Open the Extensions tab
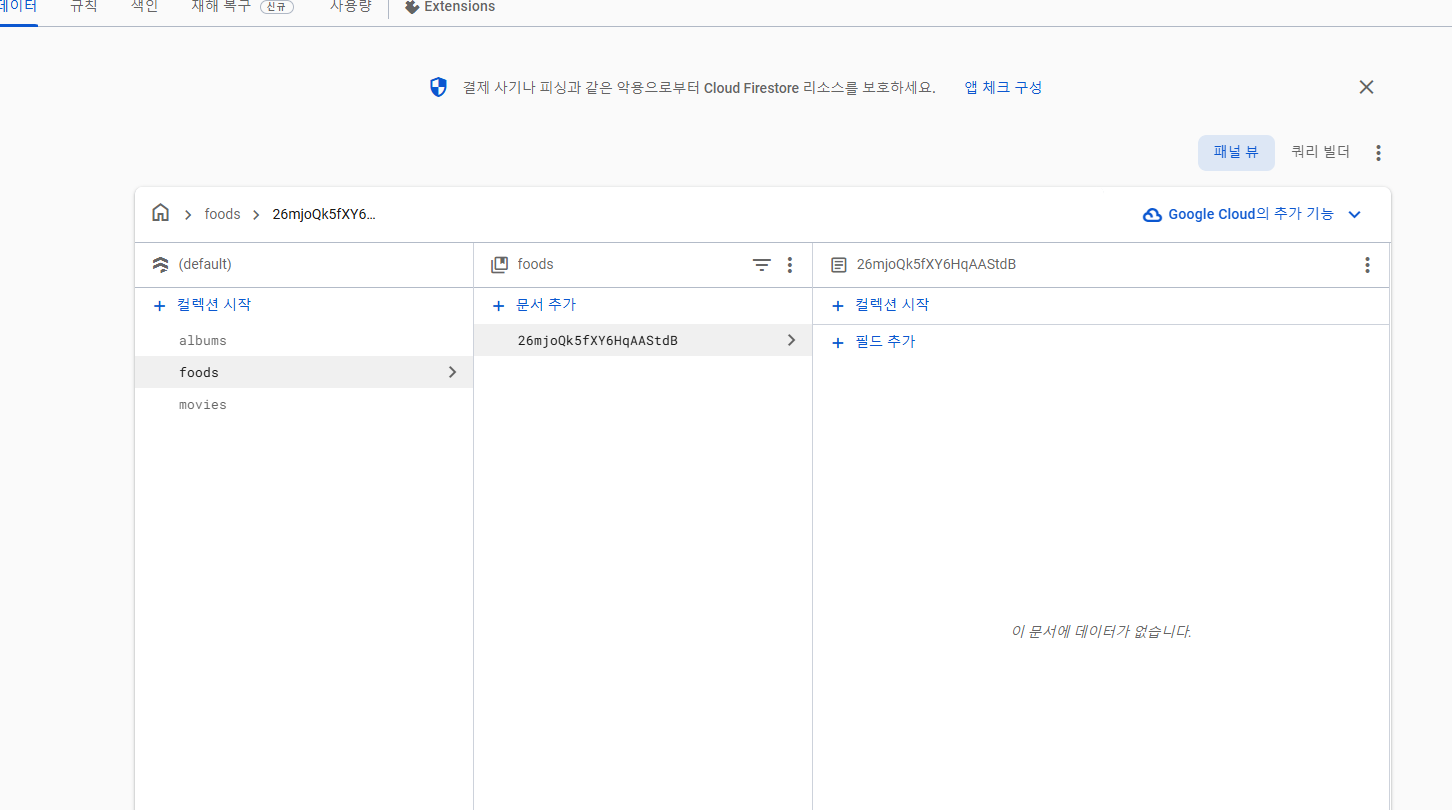 (450, 7)
